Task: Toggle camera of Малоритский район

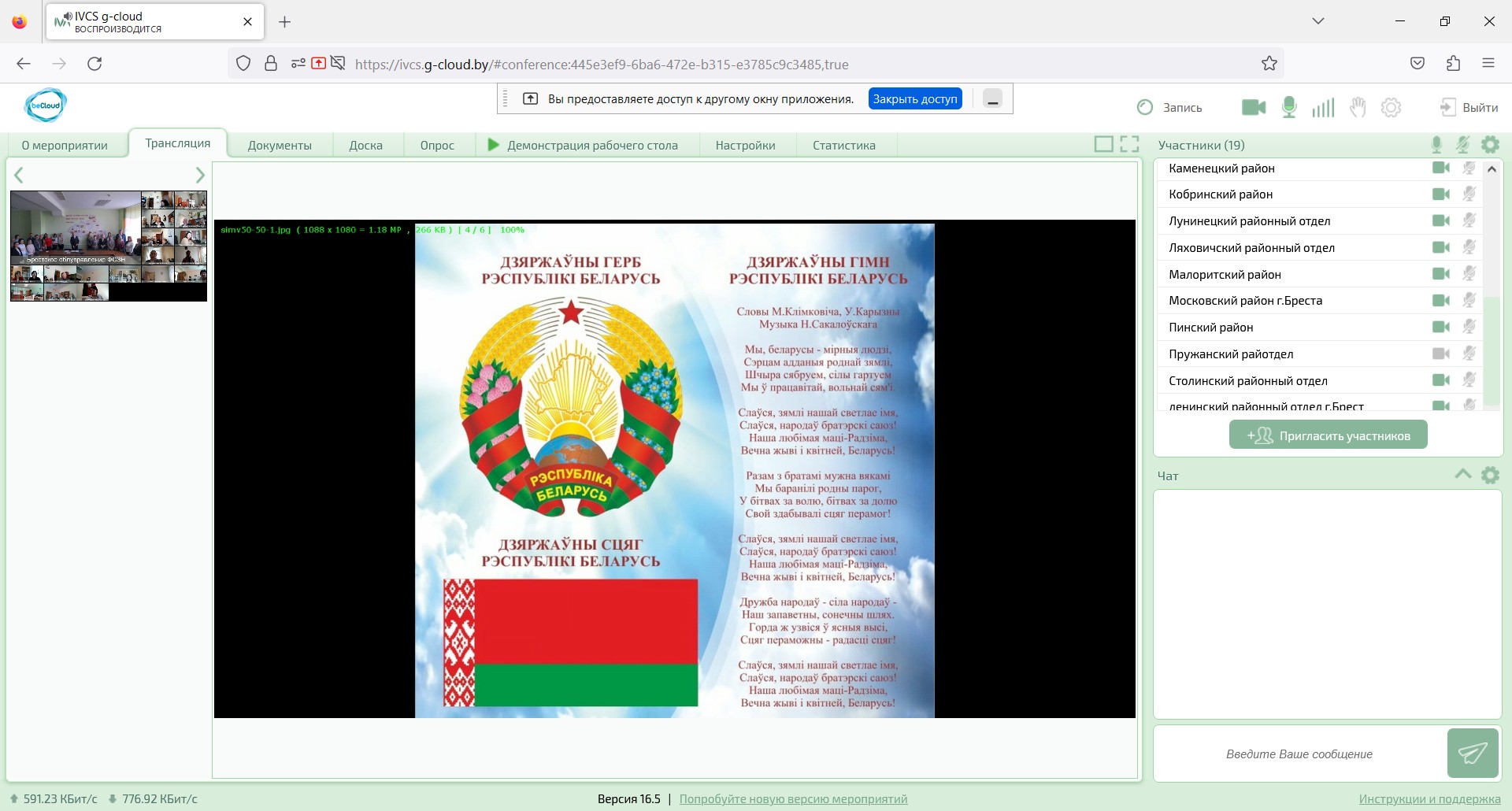Action: (1441, 274)
